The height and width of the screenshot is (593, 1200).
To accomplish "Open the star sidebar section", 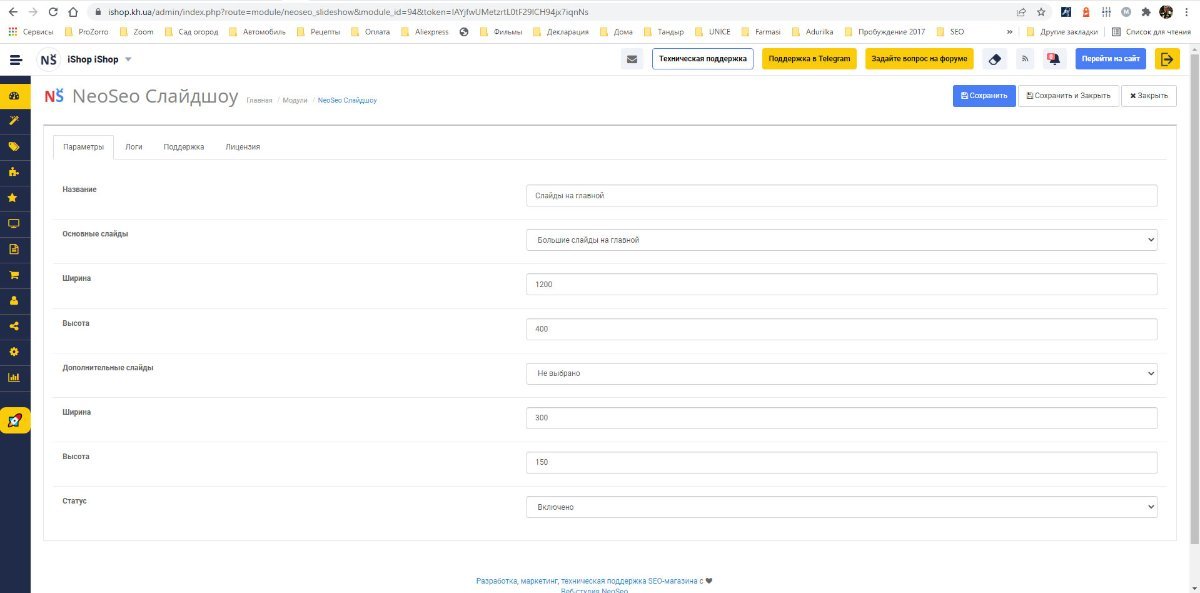I will (x=14, y=198).
